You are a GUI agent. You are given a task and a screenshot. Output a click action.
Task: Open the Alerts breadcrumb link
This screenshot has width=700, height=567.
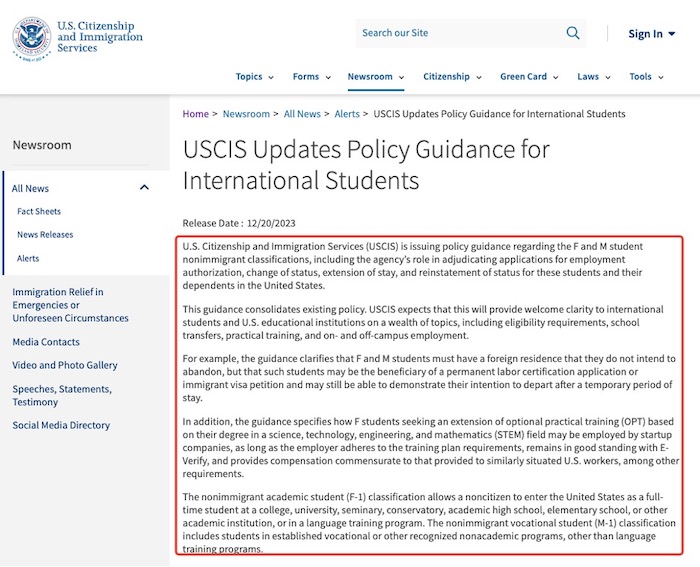347,114
